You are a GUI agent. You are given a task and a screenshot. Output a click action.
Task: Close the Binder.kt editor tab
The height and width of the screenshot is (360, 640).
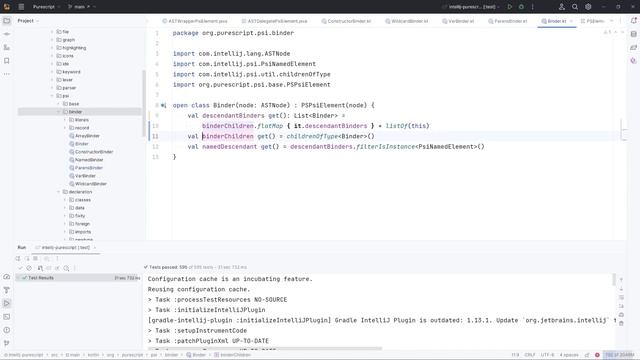pyautogui.click(x=571, y=21)
